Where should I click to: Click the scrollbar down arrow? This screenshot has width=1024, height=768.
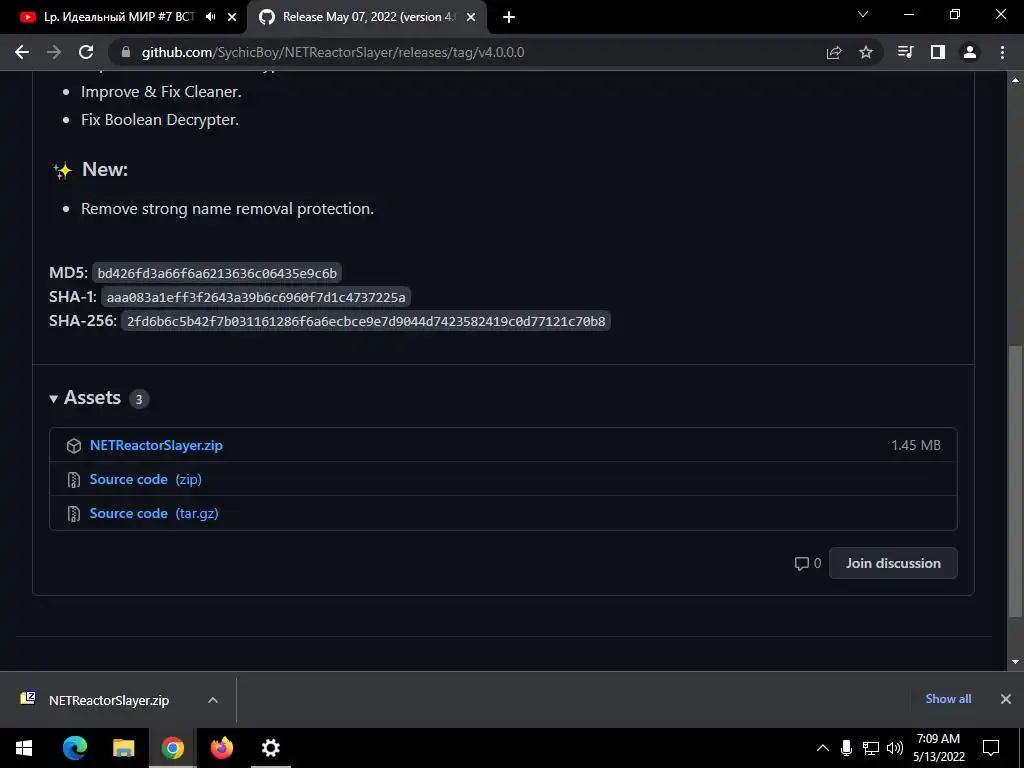point(1015,662)
